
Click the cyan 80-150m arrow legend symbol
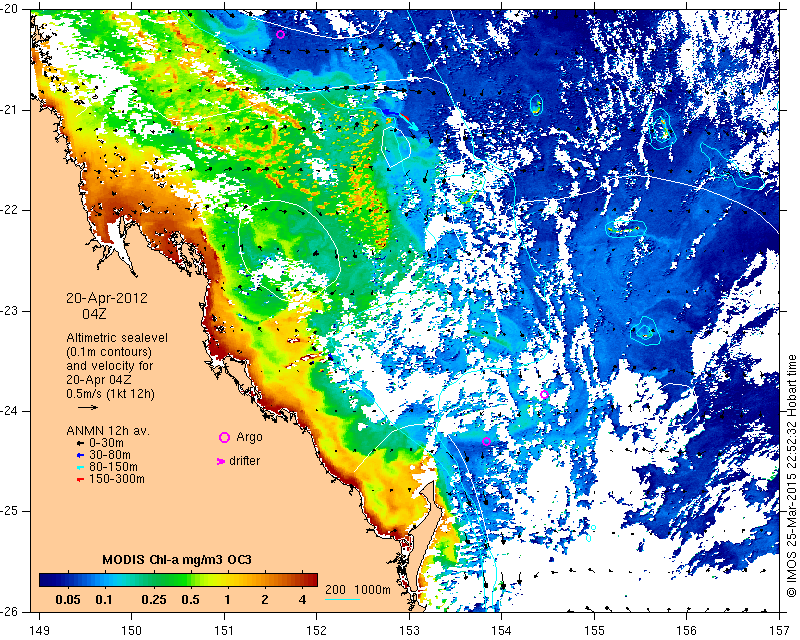[x=80, y=467]
